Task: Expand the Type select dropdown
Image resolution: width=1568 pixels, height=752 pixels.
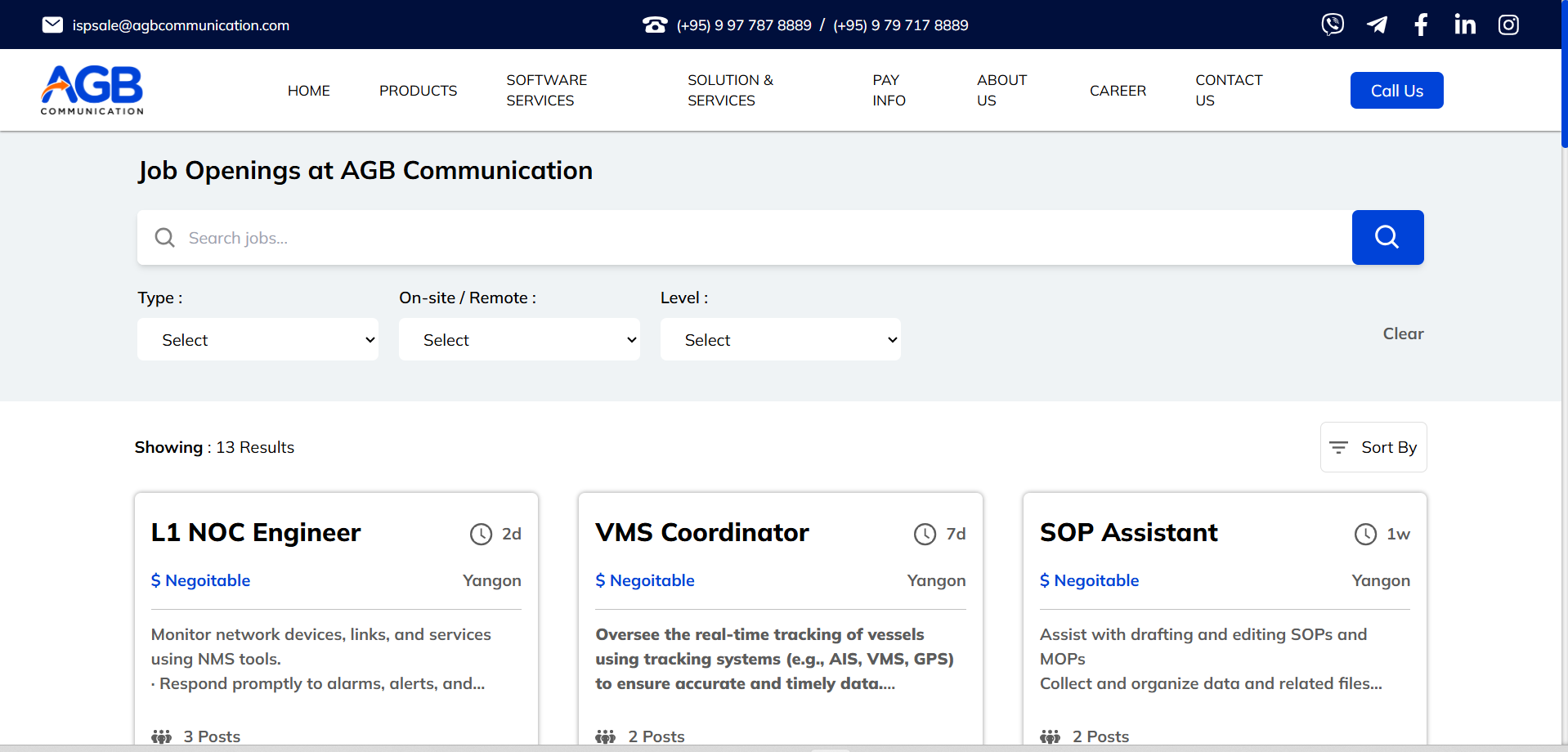Action: pos(258,339)
